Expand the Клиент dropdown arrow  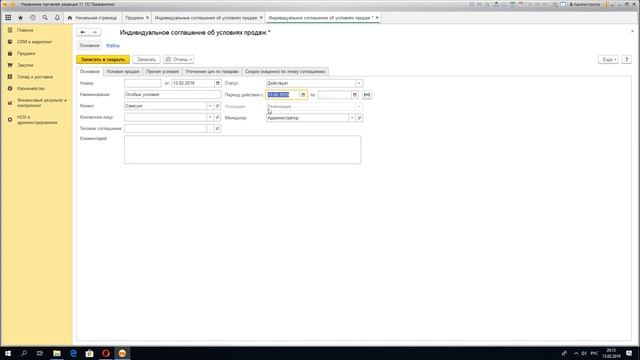point(210,106)
